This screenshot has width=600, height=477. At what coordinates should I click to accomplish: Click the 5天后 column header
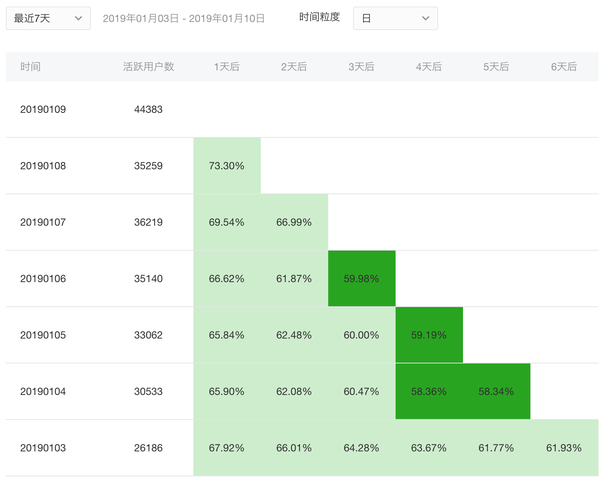pyautogui.click(x=496, y=67)
